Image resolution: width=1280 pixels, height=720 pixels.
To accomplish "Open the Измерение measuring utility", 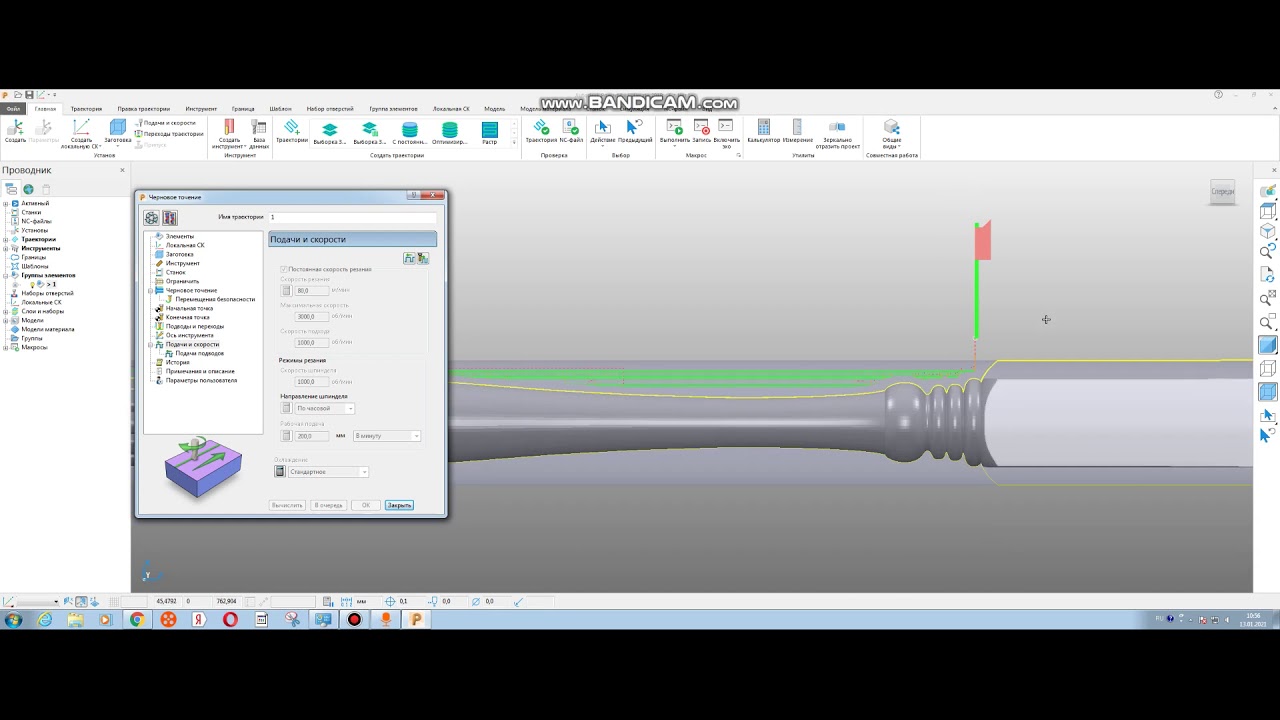I will click(x=797, y=132).
